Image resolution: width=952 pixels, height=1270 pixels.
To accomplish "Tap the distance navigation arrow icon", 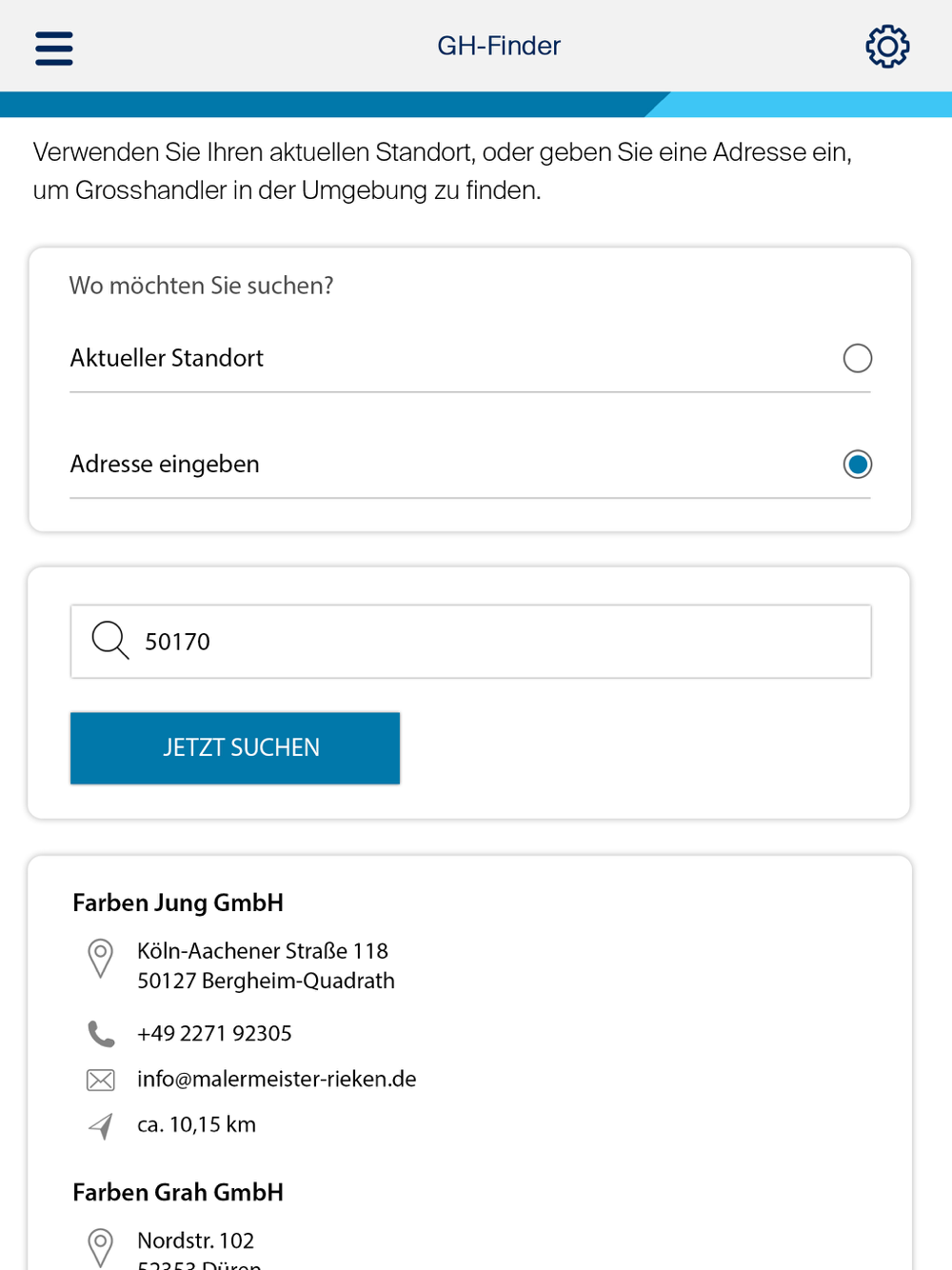I will (x=101, y=1125).
